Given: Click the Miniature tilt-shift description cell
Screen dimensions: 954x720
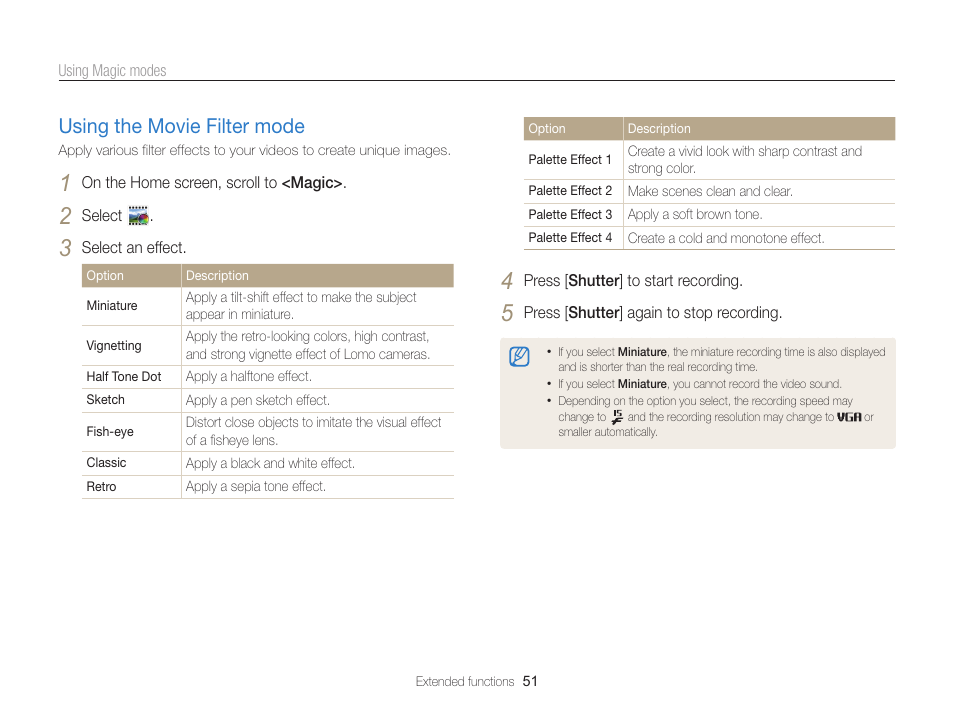Looking at the screenshot, I should [x=318, y=306].
